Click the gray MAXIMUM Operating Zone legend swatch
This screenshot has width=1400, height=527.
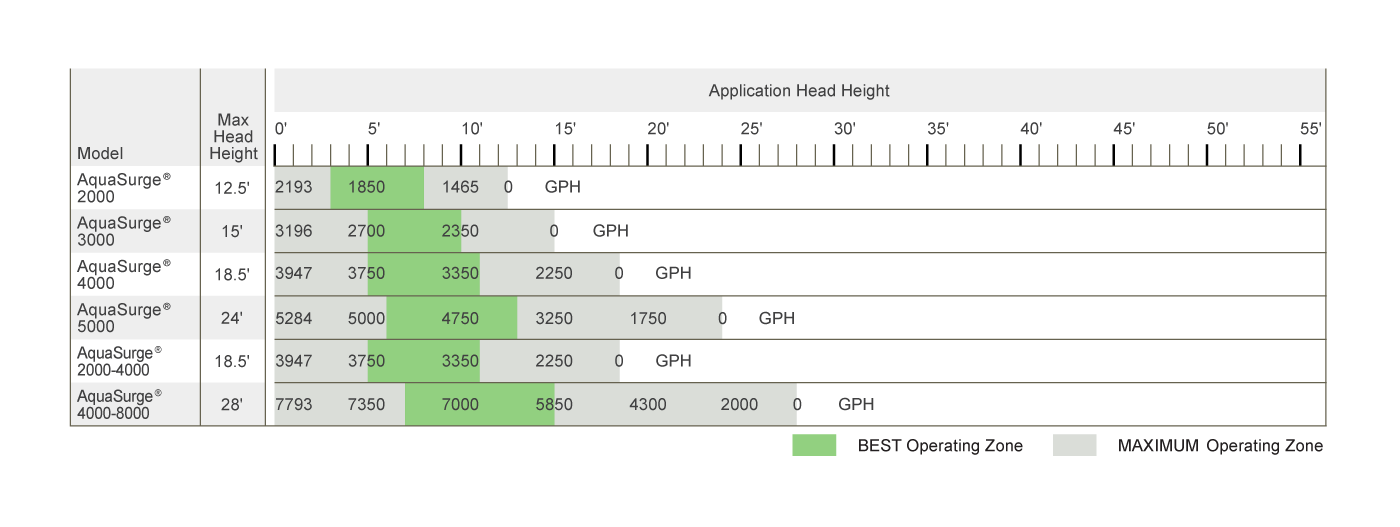(1074, 445)
